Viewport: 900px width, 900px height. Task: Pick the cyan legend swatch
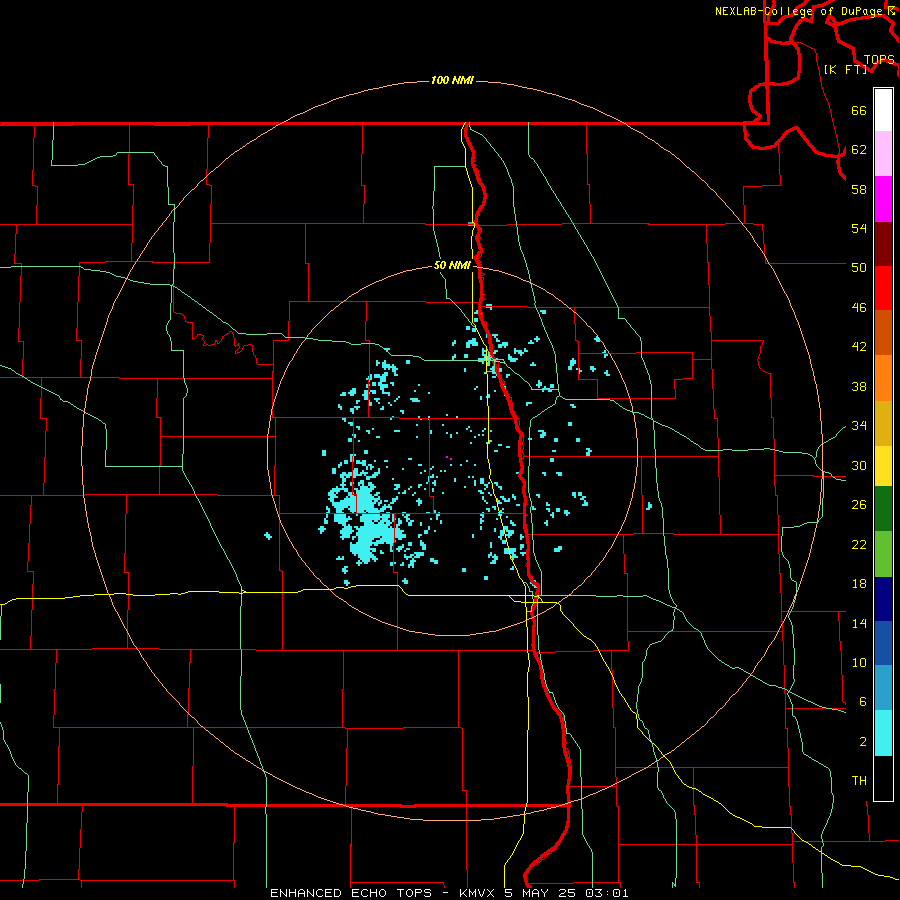click(x=883, y=733)
